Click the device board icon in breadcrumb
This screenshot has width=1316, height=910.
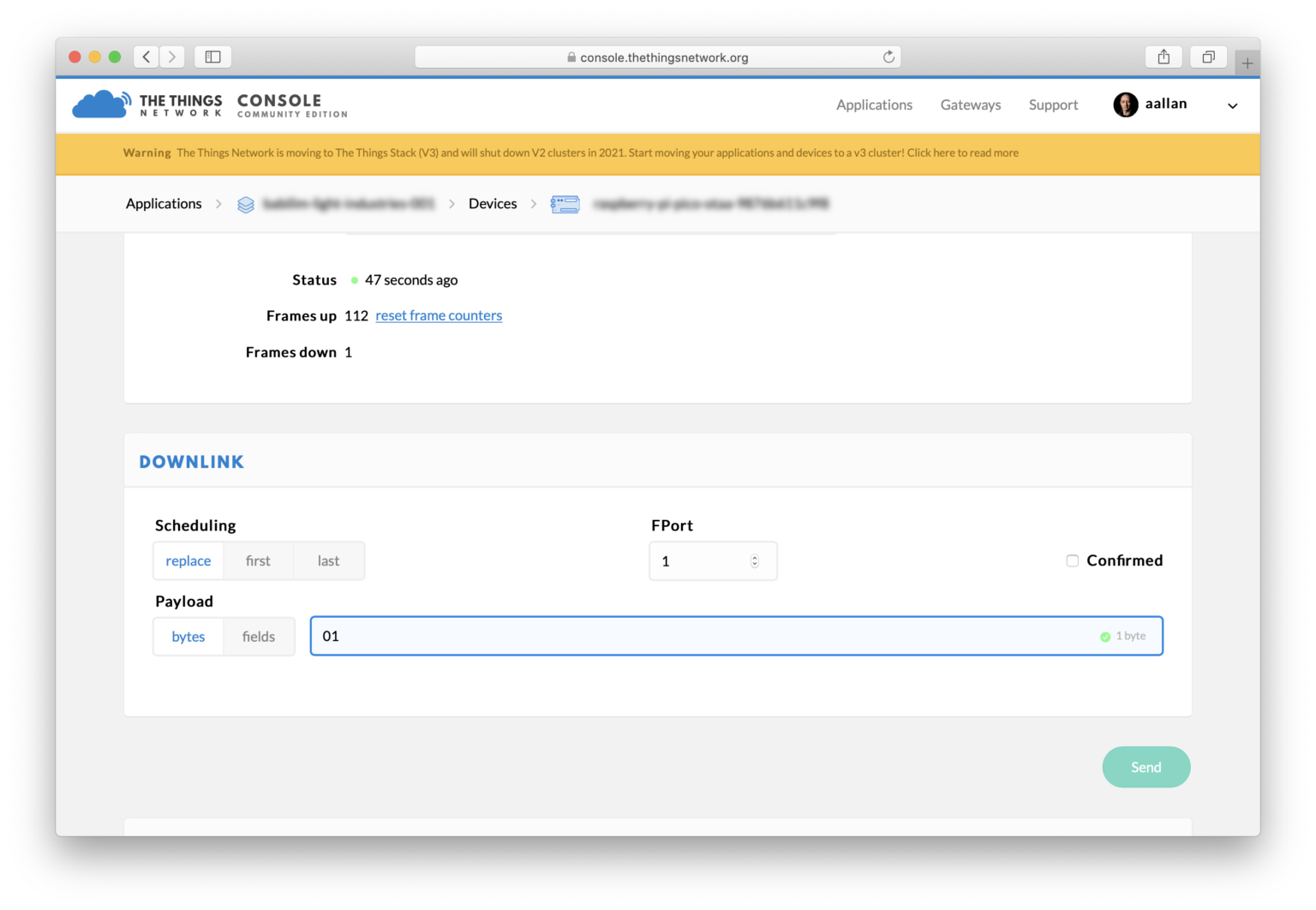[x=565, y=204]
